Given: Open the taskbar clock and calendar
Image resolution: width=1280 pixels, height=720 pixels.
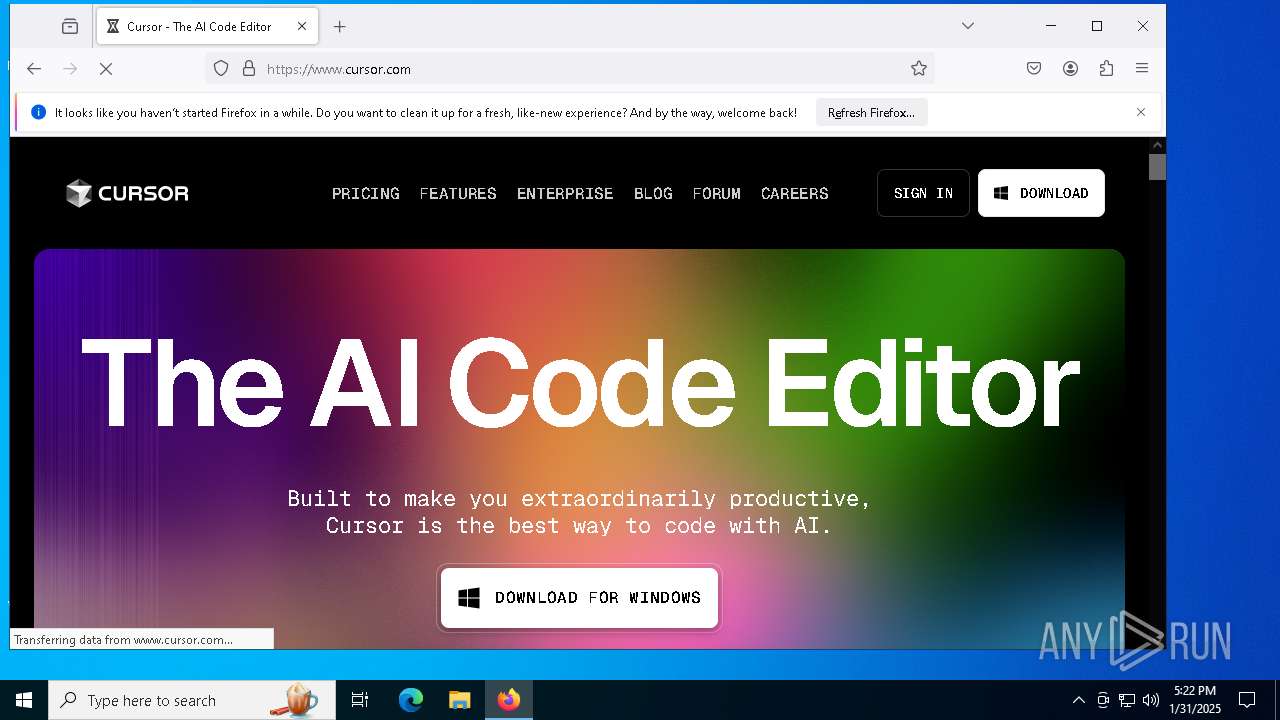Looking at the screenshot, I should coord(1195,700).
